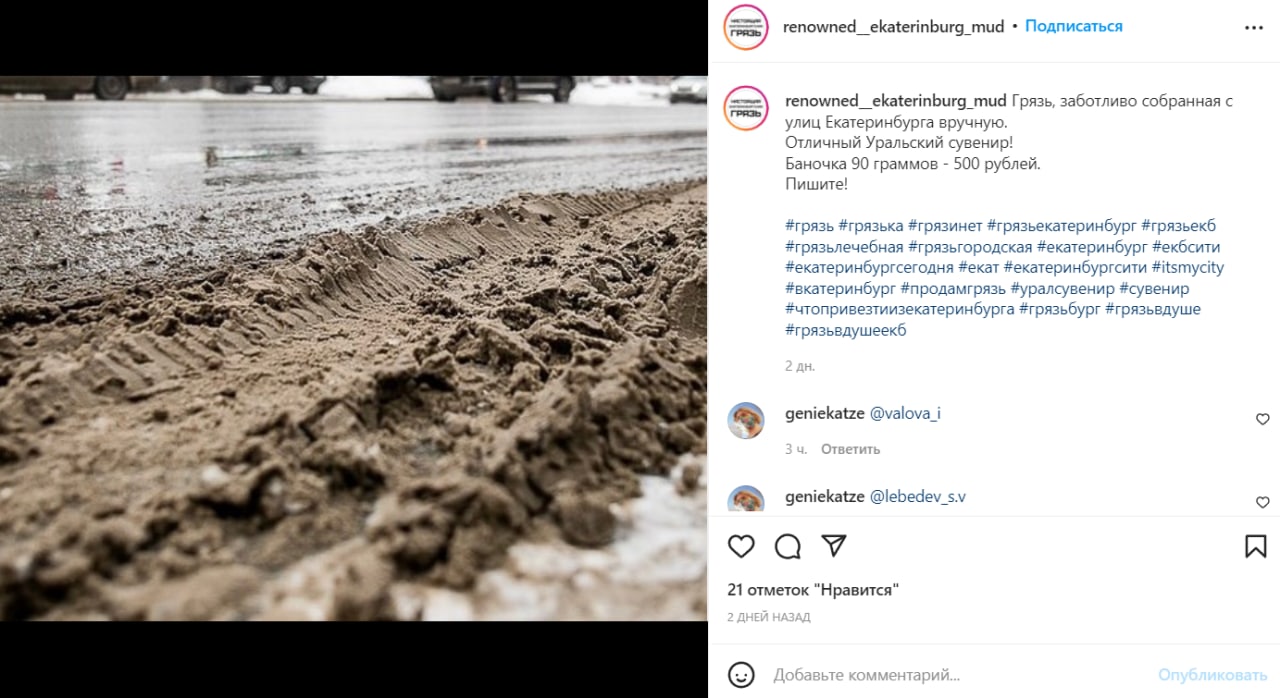Like the first geniekatze comment mentioning valova_i
Viewport: 1280px width, 698px height.
(1262, 419)
